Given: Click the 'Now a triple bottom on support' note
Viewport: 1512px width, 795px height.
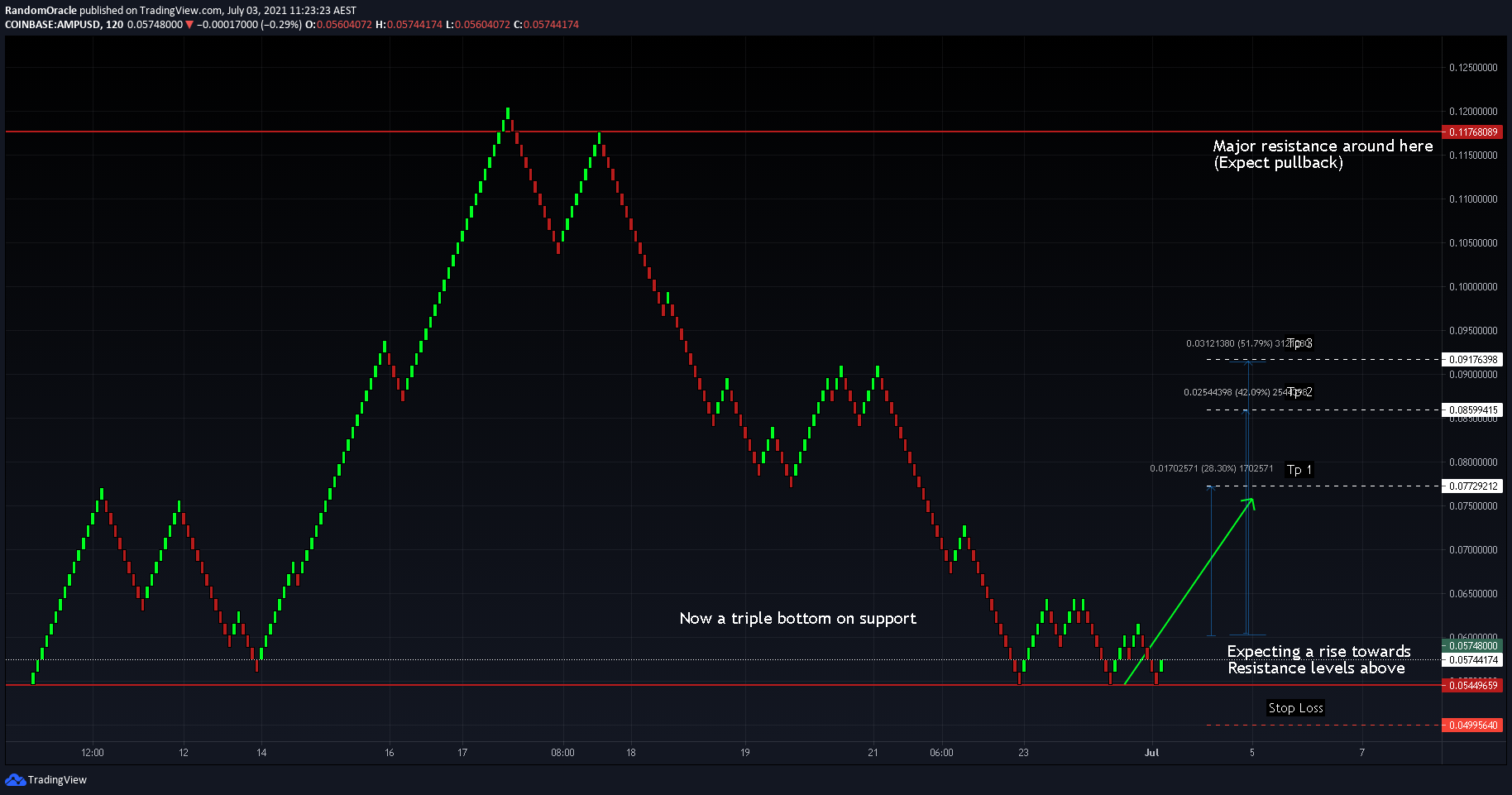Looking at the screenshot, I should pos(797,618).
